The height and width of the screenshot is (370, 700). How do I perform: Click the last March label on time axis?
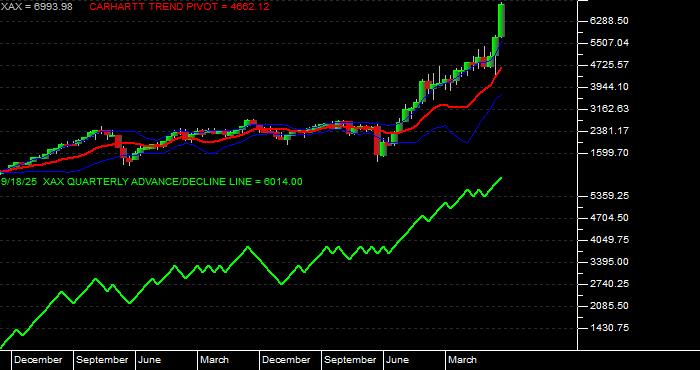pyautogui.click(x=462, y=360)
